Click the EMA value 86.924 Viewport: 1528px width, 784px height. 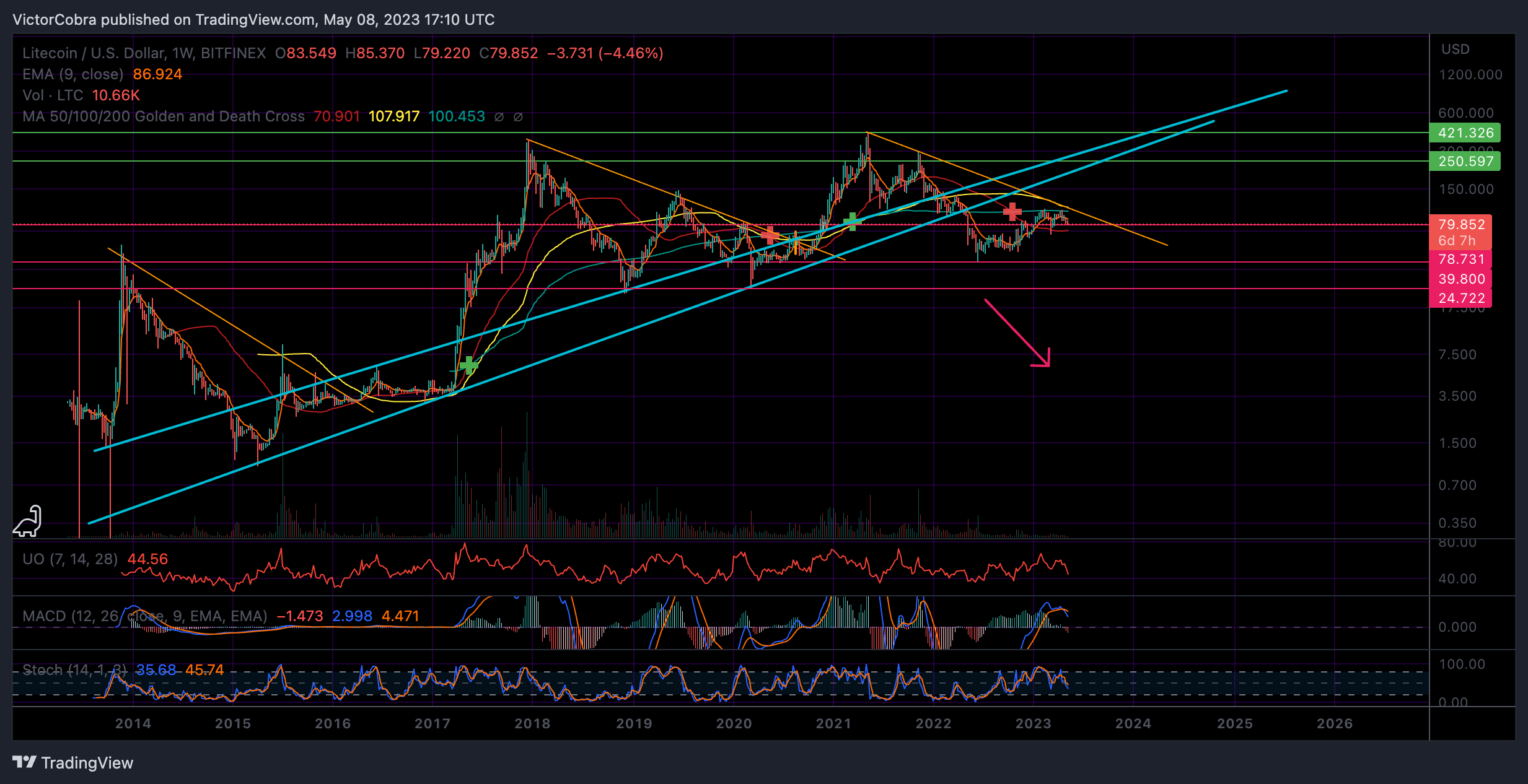point(157,74)
